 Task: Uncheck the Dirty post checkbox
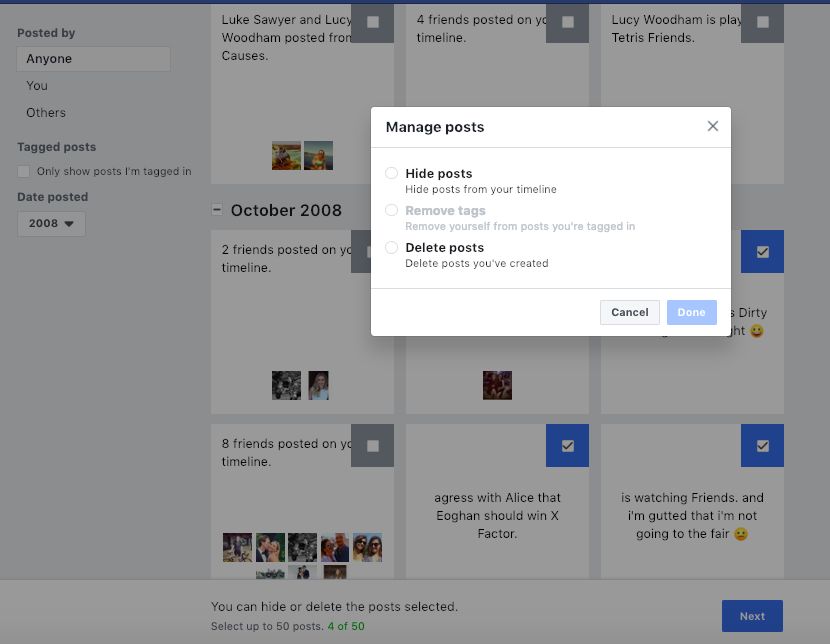coord(762,252)
